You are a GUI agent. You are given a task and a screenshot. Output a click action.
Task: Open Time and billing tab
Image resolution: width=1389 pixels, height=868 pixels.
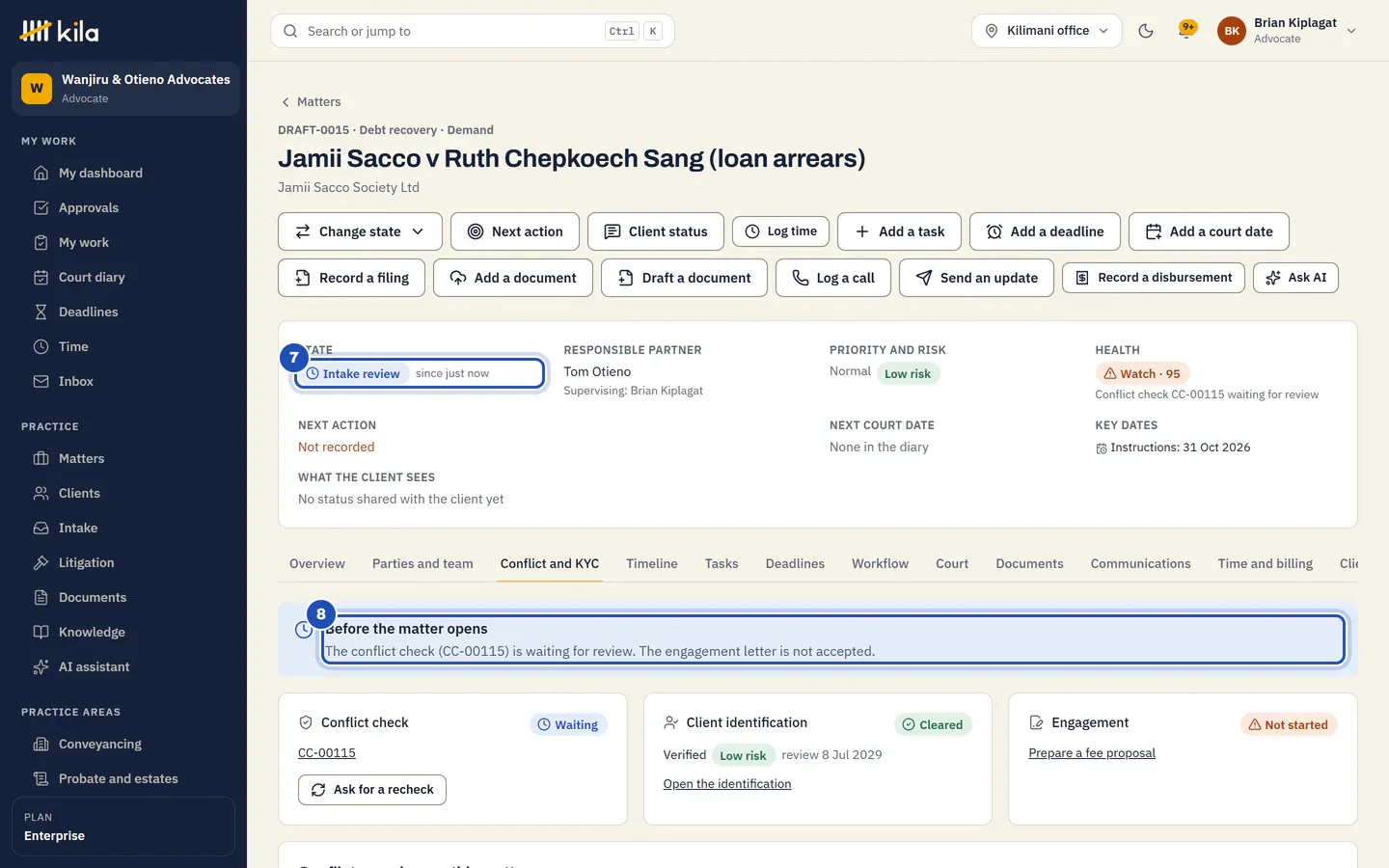click(1265, 563)
